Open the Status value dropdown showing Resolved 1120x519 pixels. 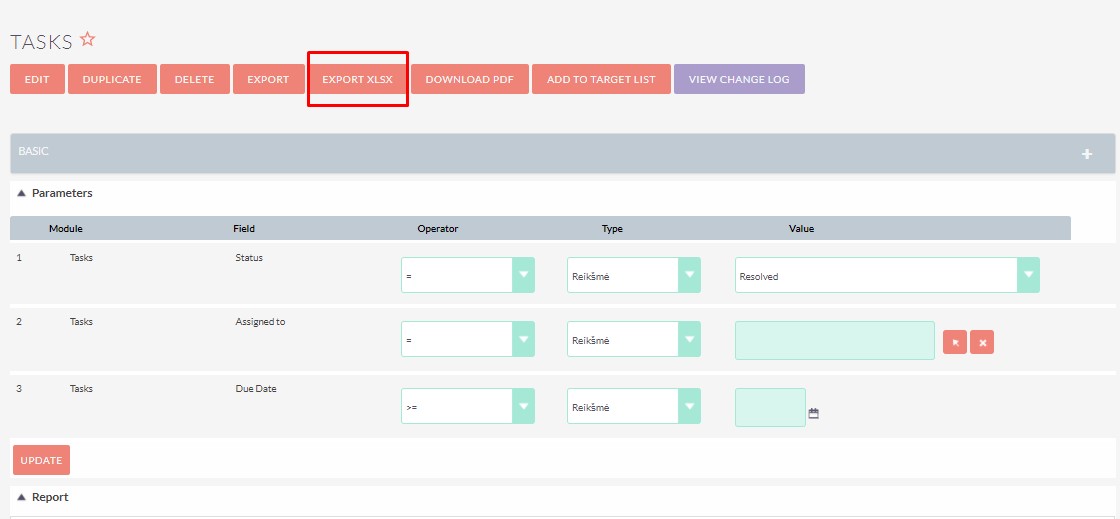pyautogui.click(x=887, y=275)
